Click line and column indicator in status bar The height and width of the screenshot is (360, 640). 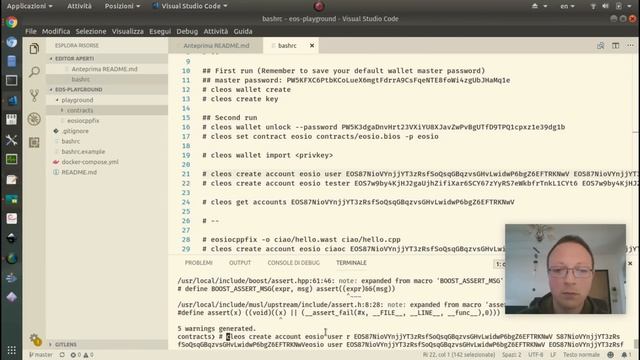click(459, 355)
